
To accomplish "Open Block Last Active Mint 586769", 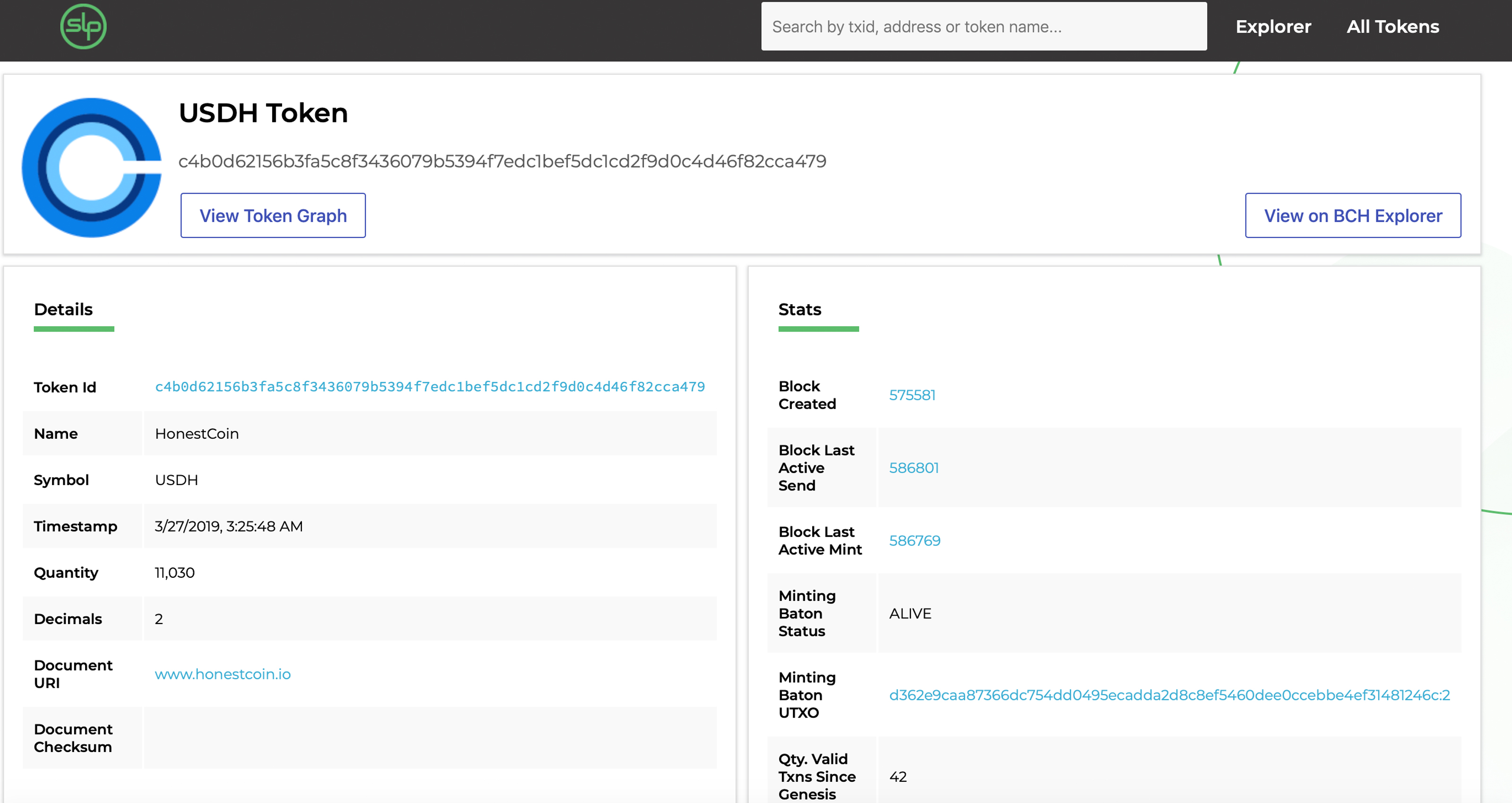I will click(x=914, y=541).
